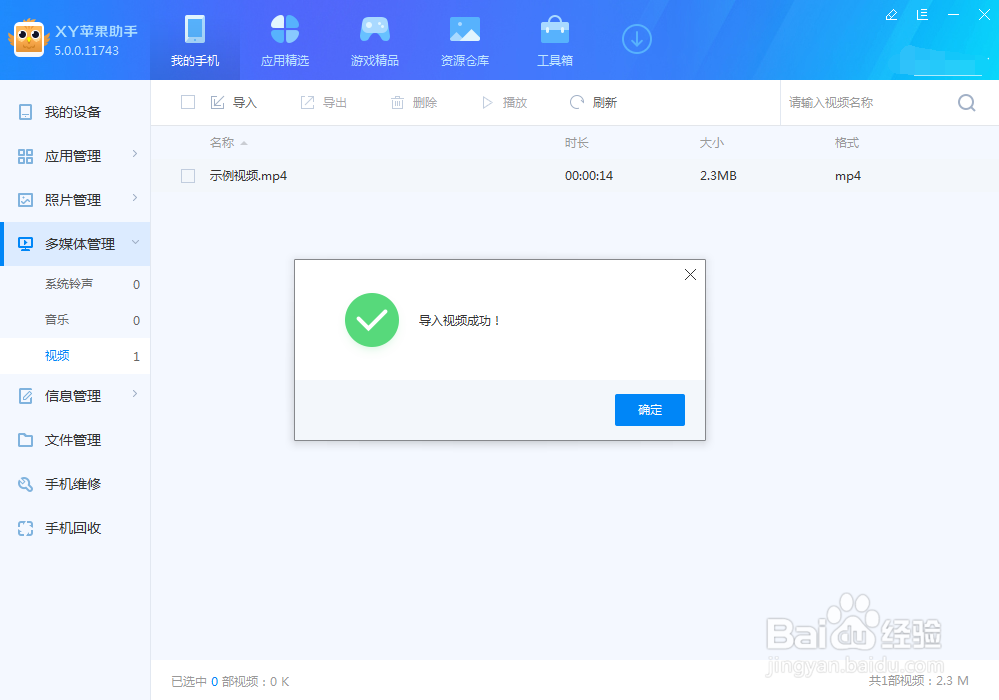Click the circular download manager icon

[636, 38]
